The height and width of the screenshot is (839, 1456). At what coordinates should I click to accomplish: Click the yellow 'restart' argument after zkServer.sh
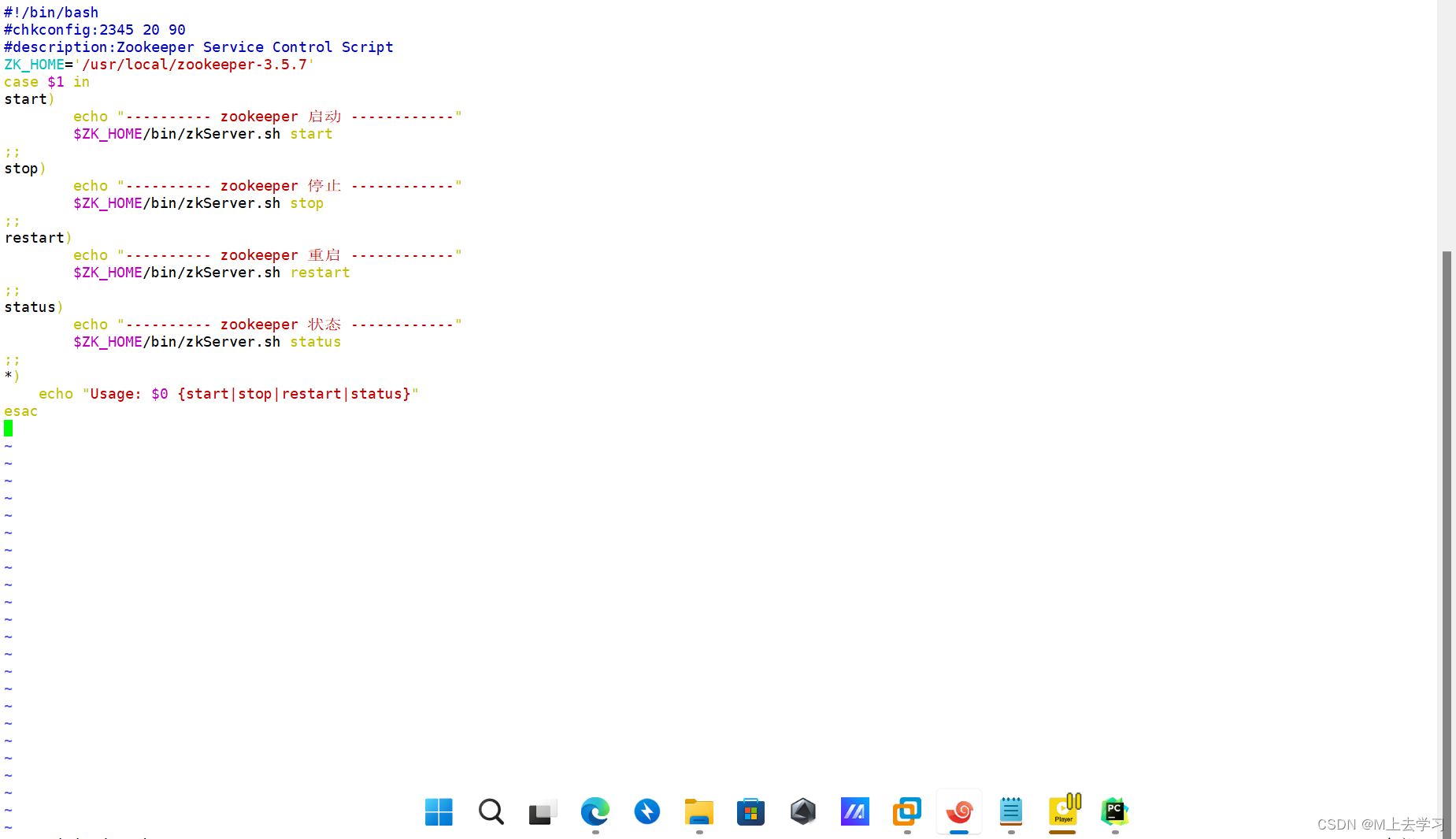coord(320,273)
